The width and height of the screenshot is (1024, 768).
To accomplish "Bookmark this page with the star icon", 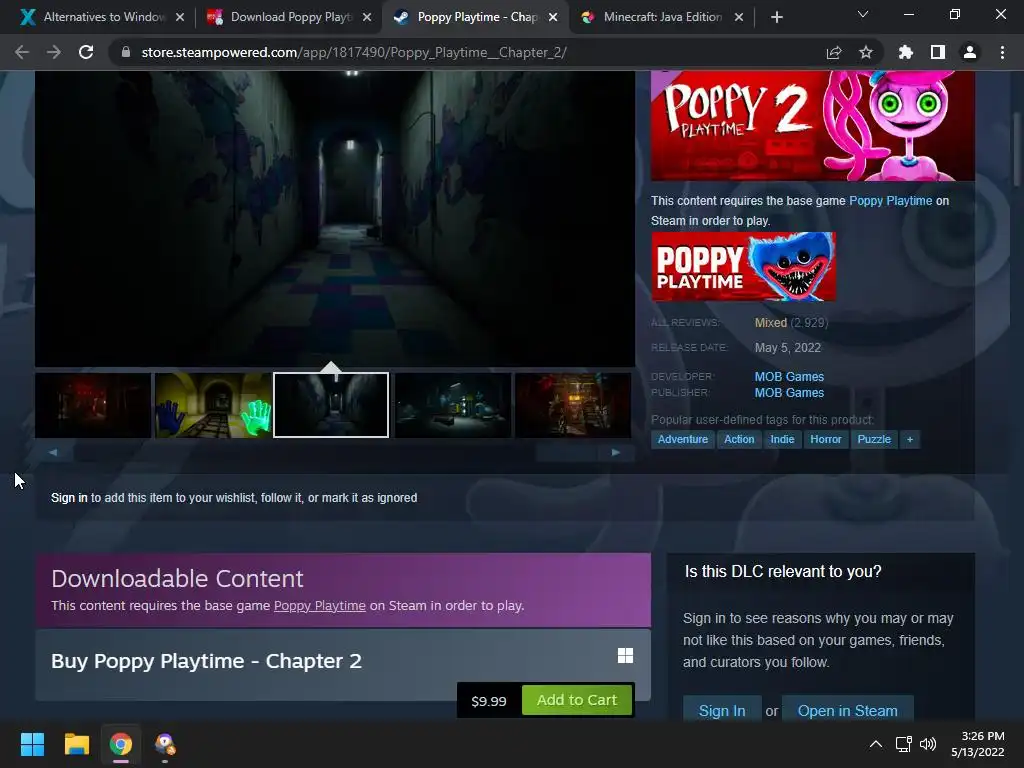I will point(866,52).
